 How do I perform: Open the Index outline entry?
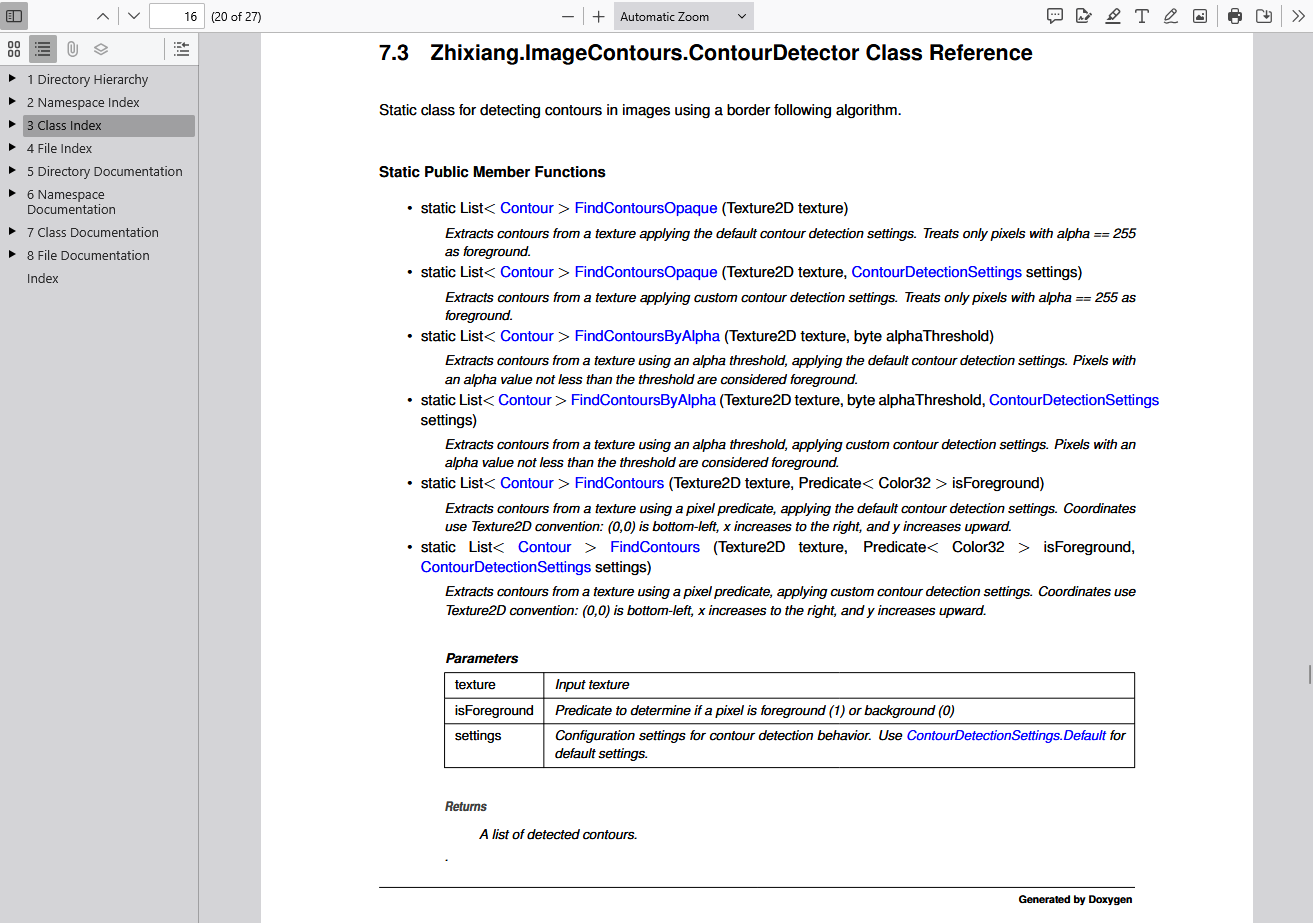click(x=43, y=278)
